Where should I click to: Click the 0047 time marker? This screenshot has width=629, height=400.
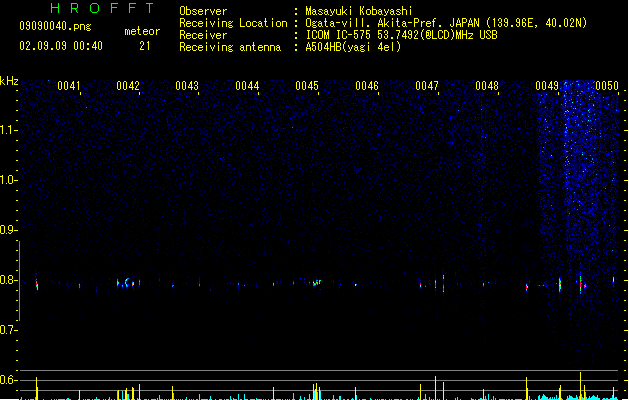(427, 86)
